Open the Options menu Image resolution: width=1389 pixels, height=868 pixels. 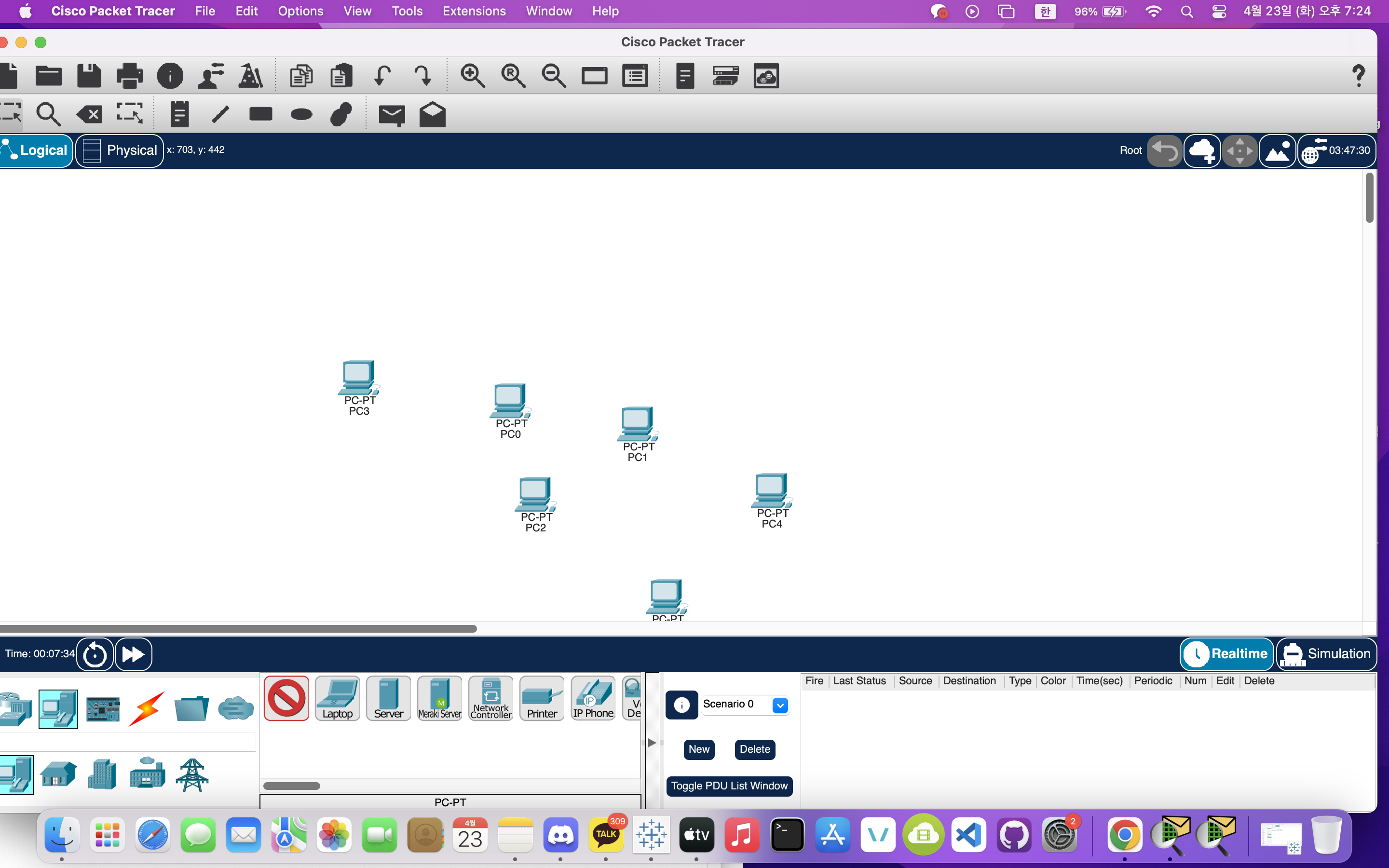point(300,11)
